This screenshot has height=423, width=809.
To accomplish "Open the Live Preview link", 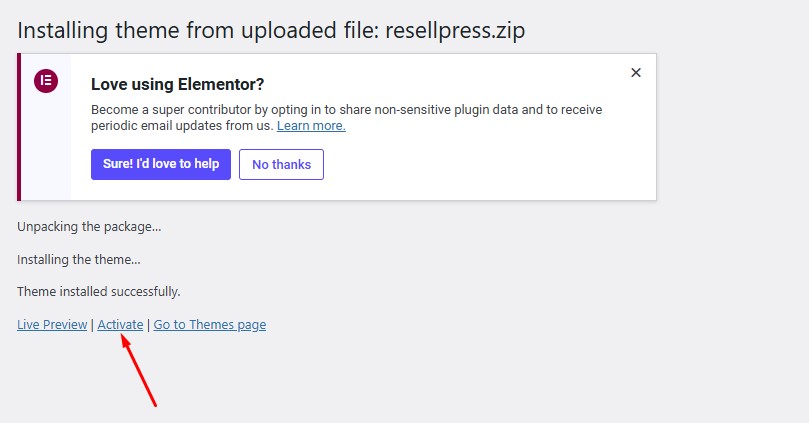I will pyautogui.click(x=52, y=325).
